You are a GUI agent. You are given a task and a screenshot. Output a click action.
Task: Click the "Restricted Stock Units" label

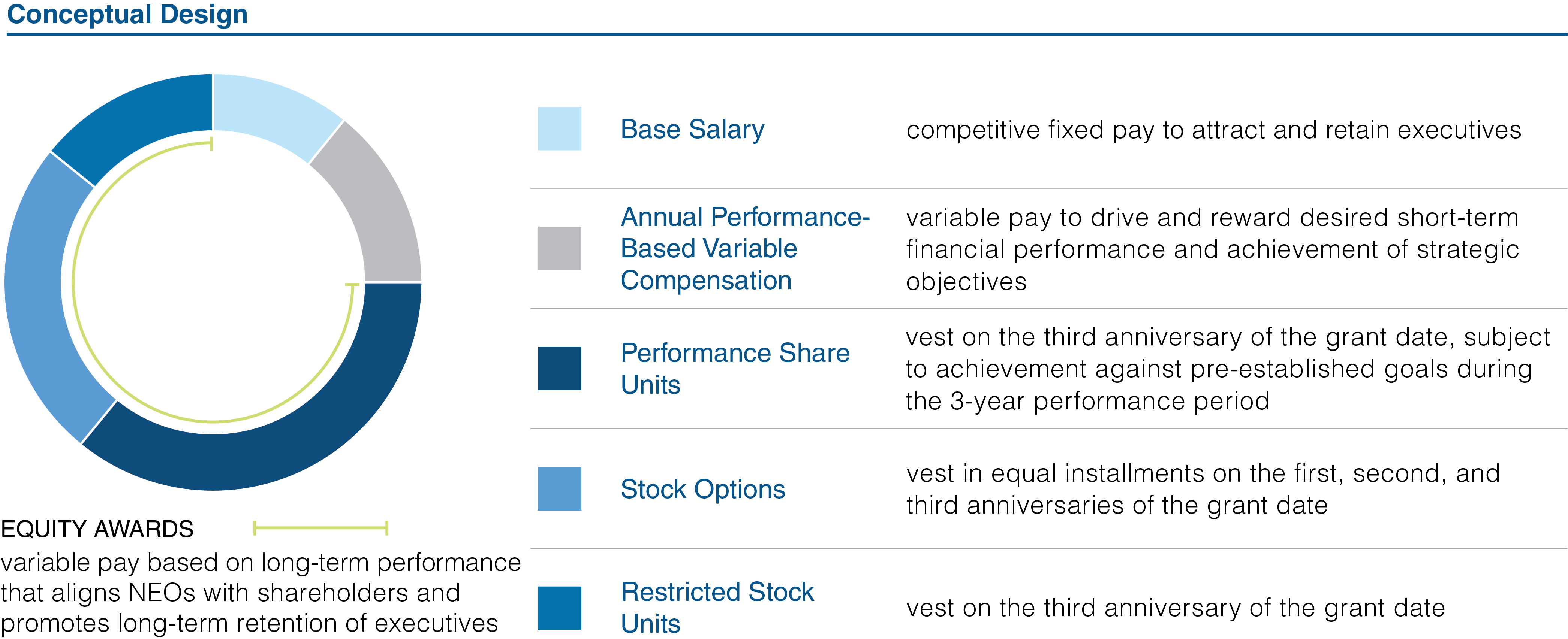716,608
